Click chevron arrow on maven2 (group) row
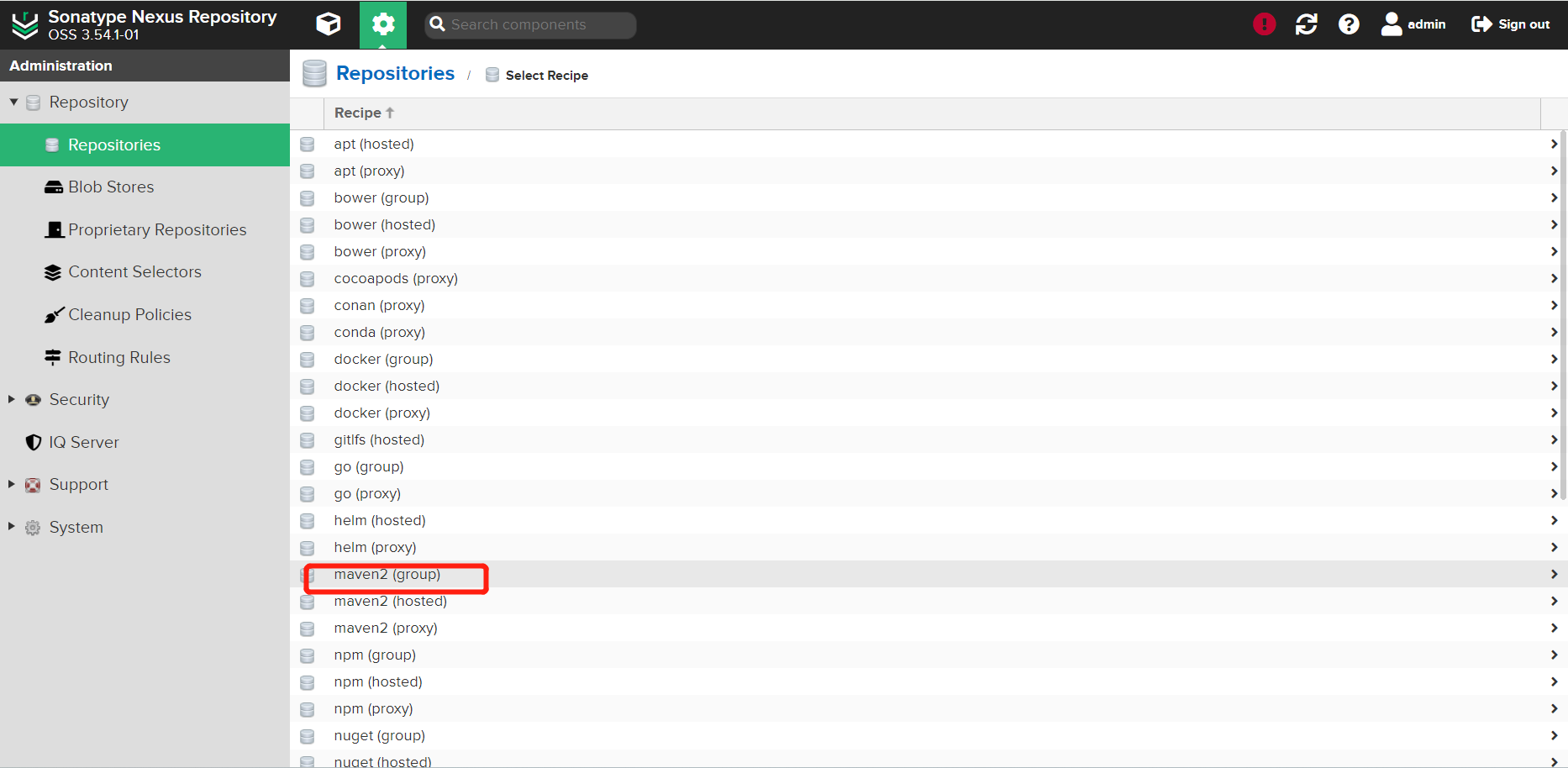The width and height of the screenshot is (1568, 768). tap(1554, 574)
